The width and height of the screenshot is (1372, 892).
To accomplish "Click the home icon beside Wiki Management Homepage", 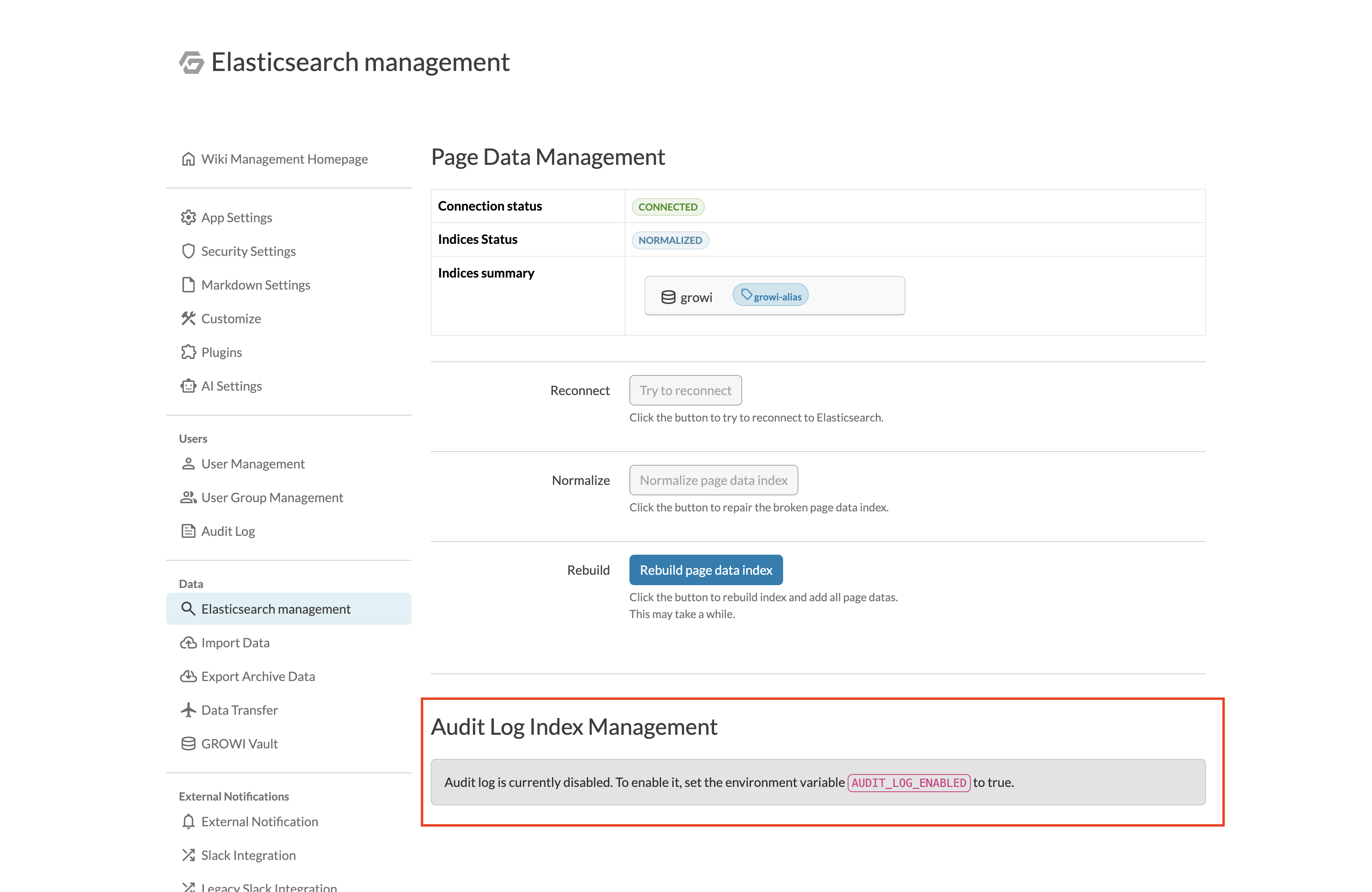I will pos(188,159).
